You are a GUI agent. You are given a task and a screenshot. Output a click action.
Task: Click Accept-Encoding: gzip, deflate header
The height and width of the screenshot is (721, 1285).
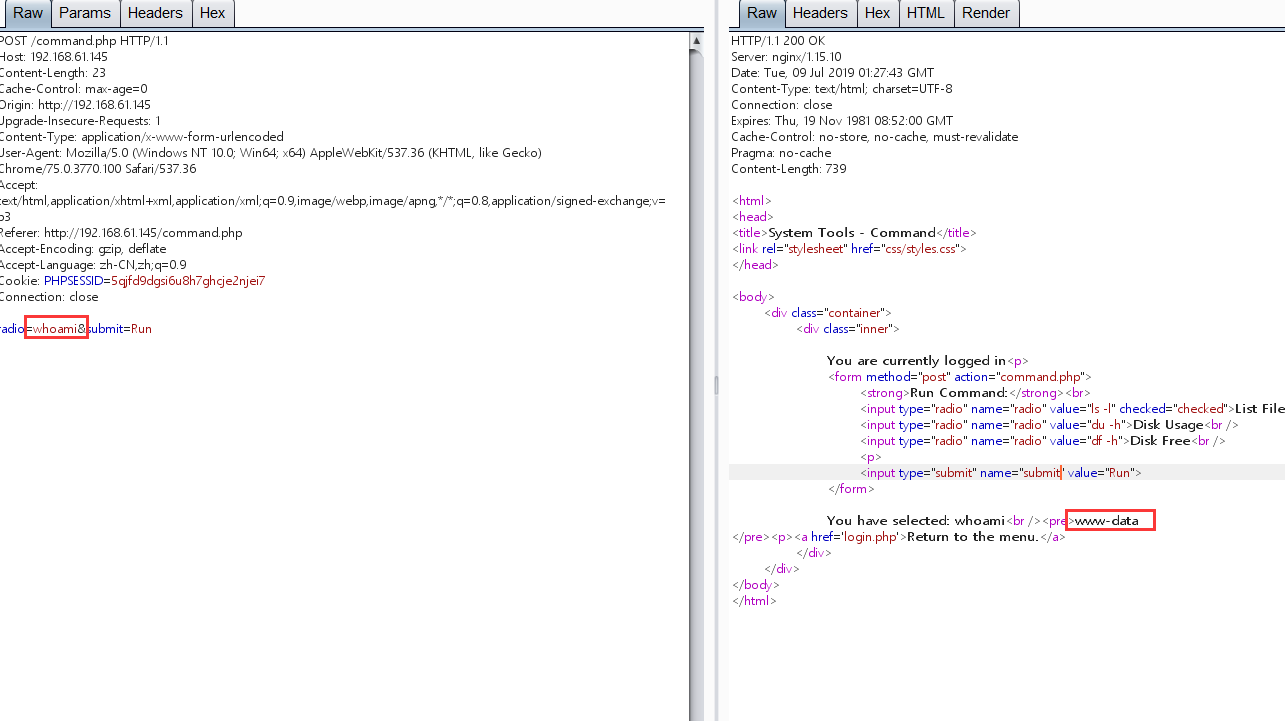click(x=83, y=249)
